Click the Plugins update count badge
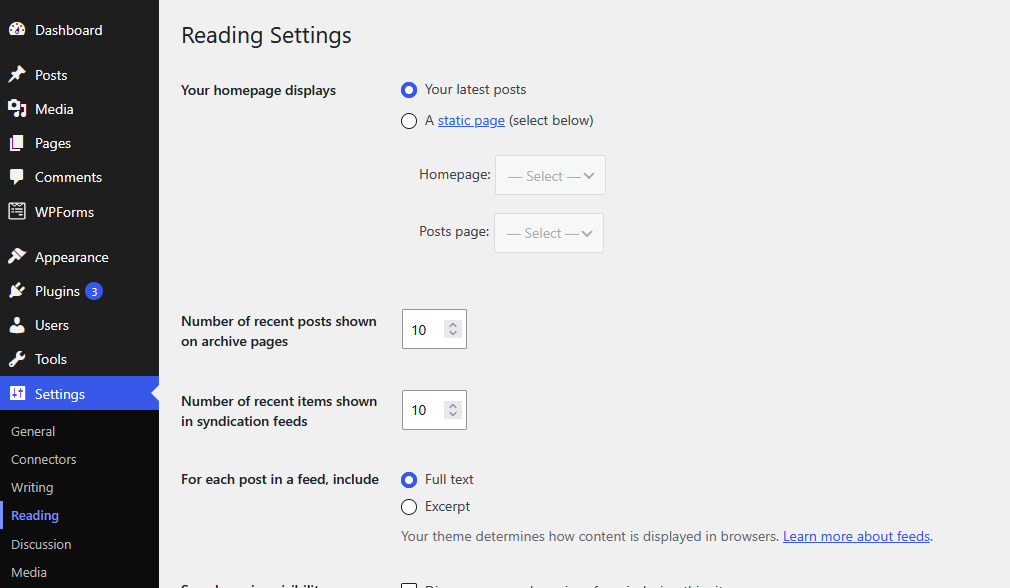Screen dimensions: 1010x588 94,292
